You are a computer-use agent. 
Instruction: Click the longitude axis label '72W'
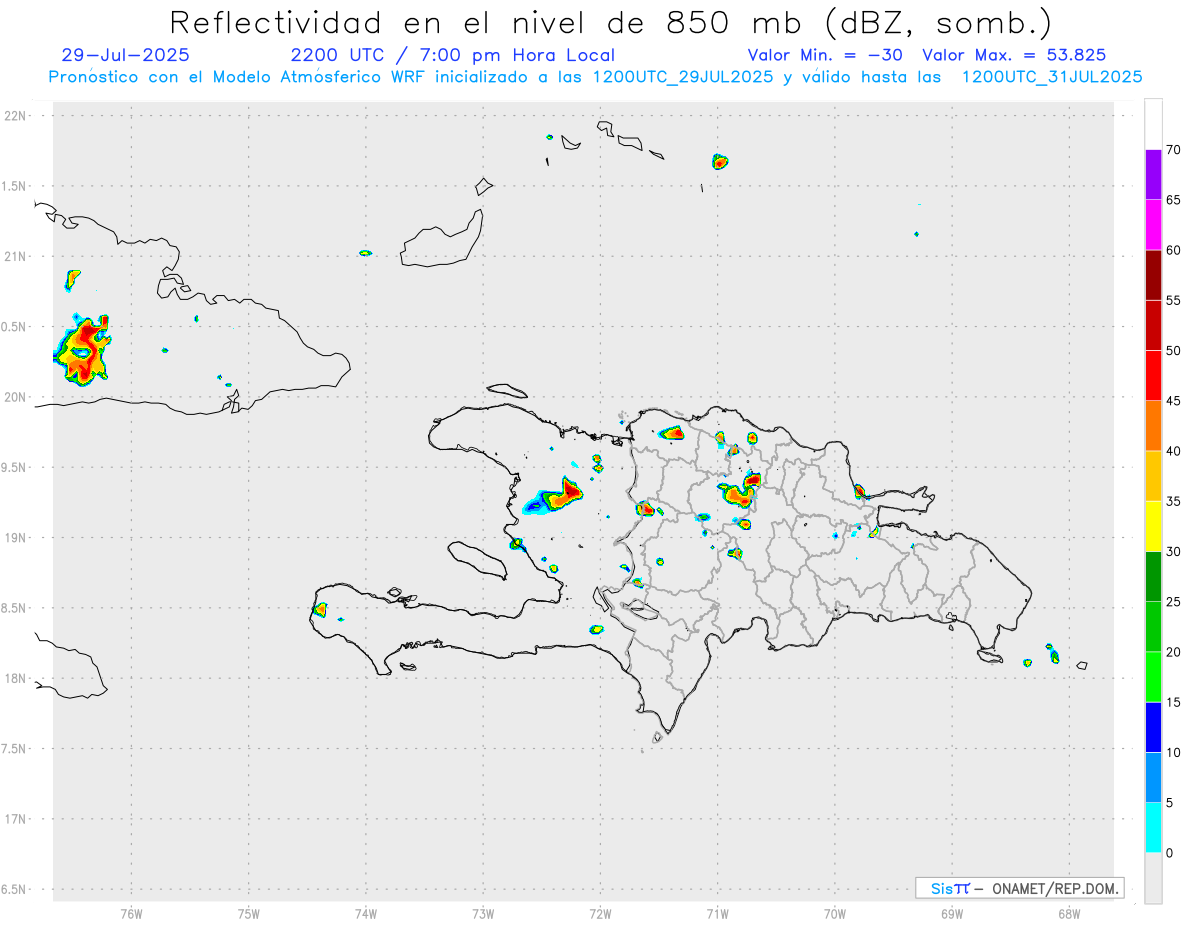pos(600,913)
